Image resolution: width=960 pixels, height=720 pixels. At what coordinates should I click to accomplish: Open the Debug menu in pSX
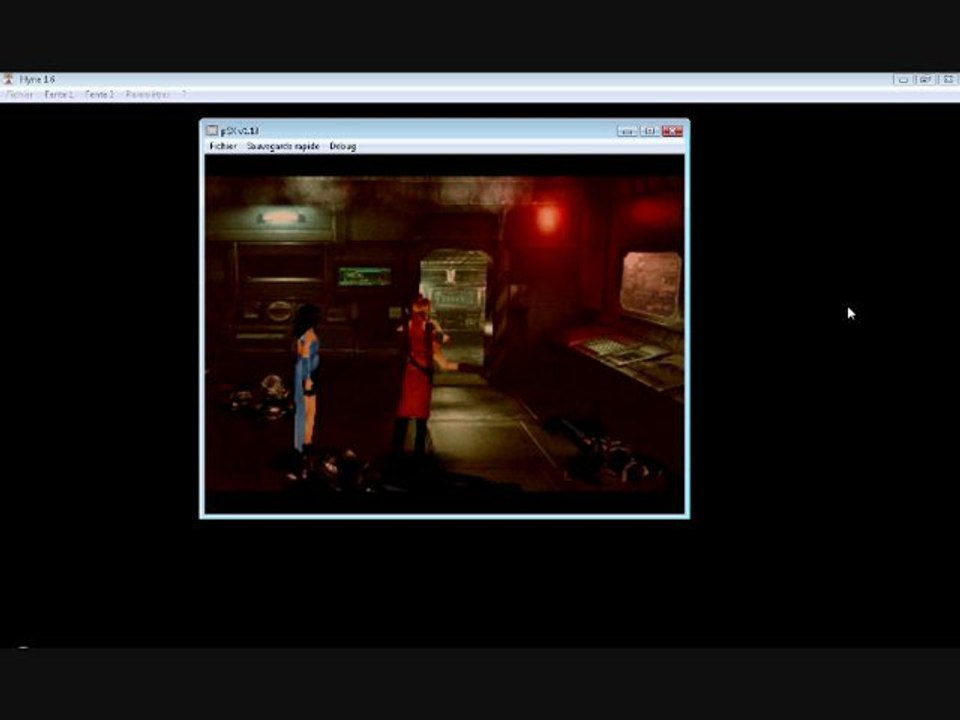click(x=343, y=146)
